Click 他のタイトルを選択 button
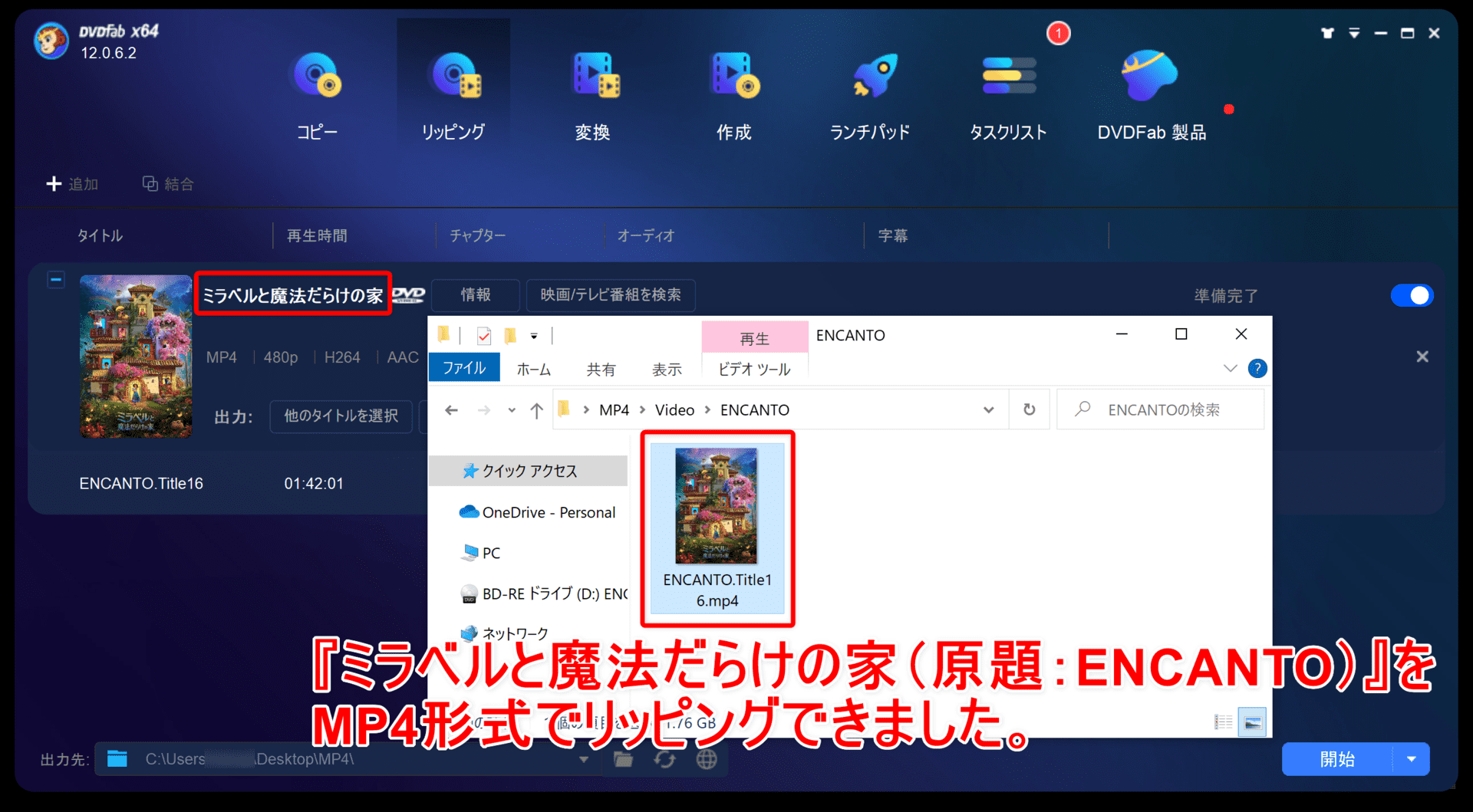 [x=341, y=416]
